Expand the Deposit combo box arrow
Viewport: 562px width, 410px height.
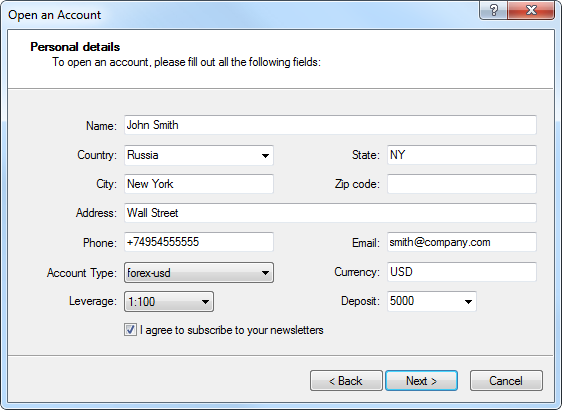468,301
